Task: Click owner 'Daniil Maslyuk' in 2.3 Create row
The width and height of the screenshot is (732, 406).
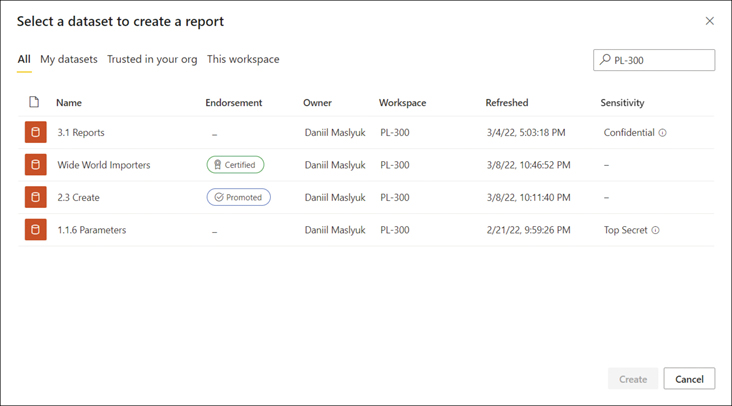Action: (x=335, y=197)
